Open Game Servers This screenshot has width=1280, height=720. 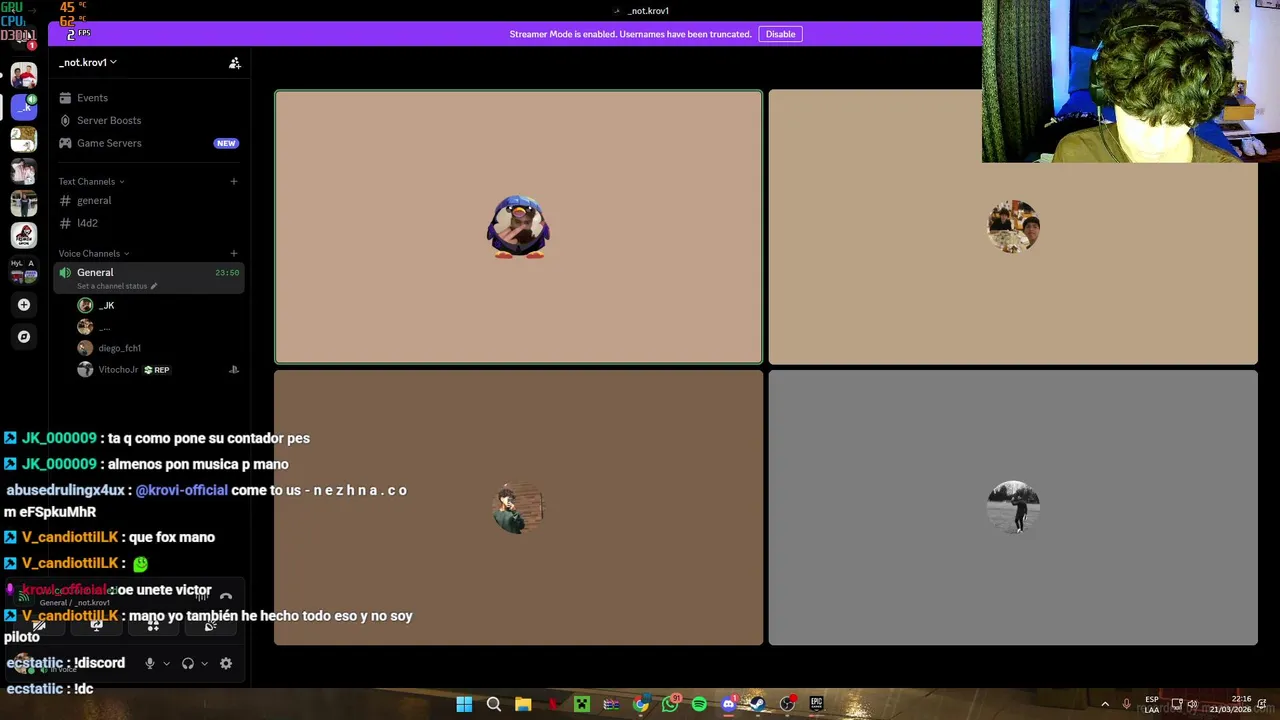point(150,143)
